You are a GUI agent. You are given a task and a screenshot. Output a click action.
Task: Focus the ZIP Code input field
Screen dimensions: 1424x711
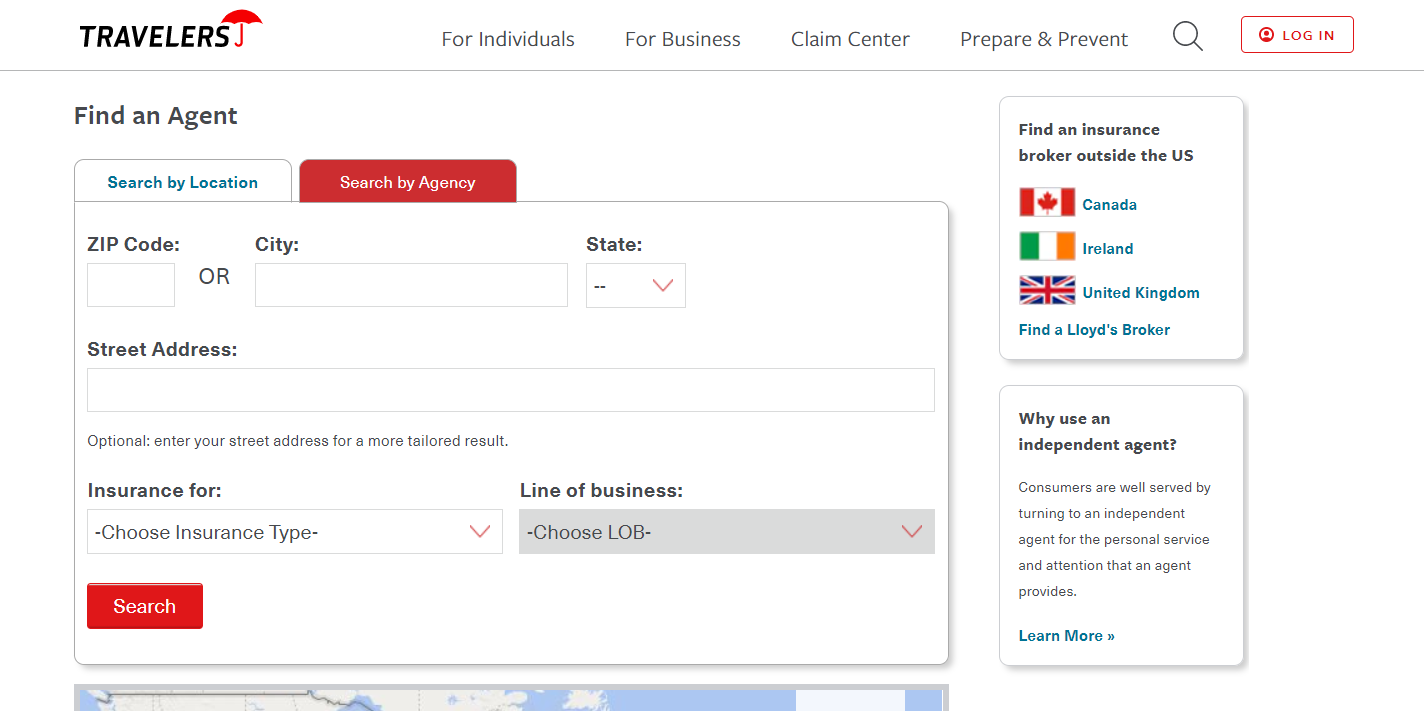click(131, 285)
